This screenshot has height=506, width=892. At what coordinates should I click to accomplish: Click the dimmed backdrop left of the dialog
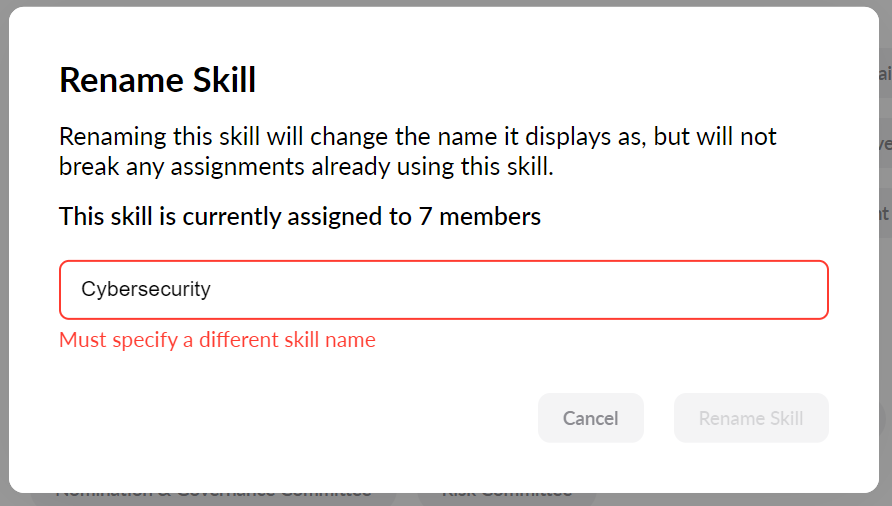[x=4, y=250]
